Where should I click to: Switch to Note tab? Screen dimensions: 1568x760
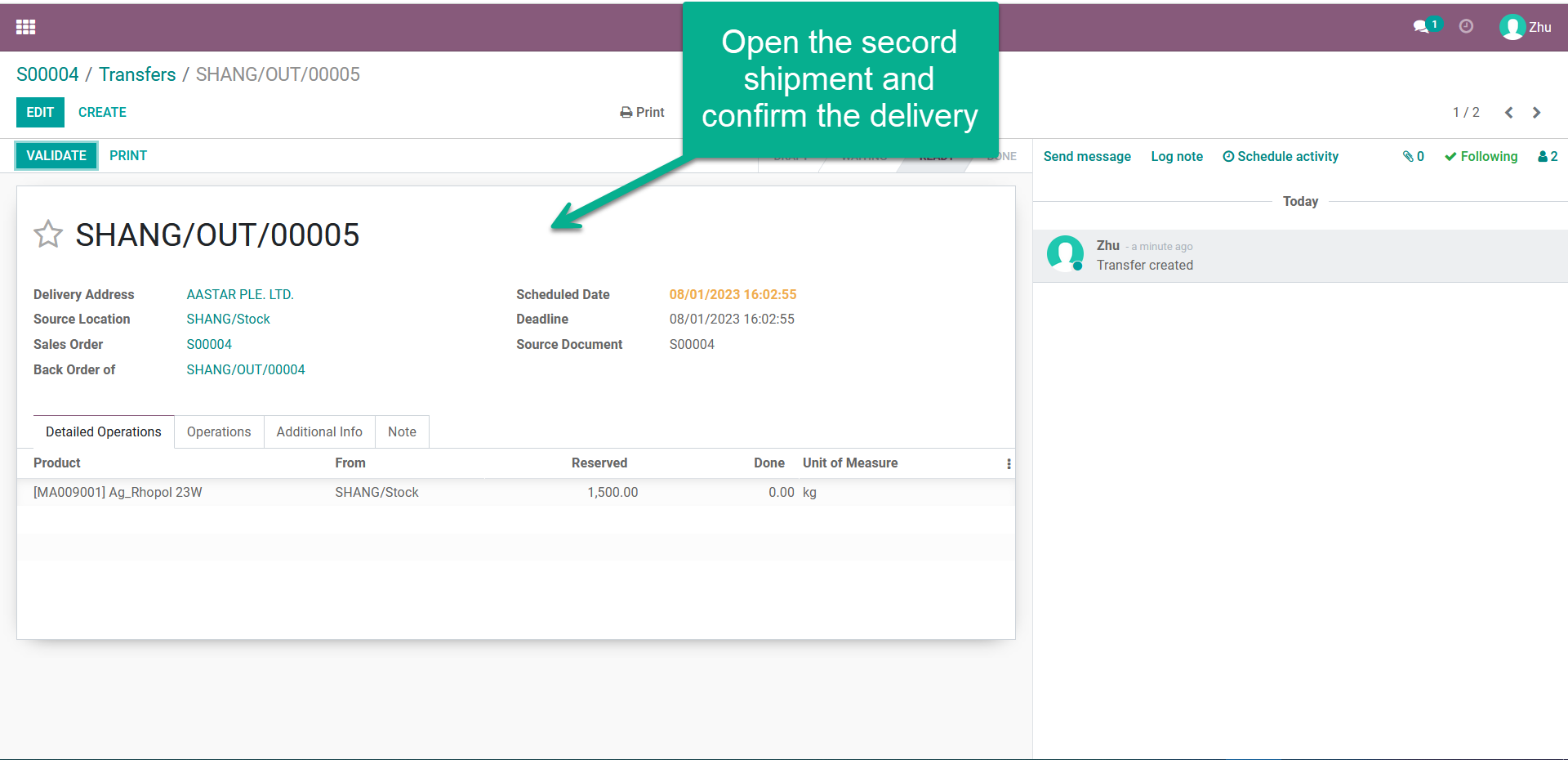402,431
